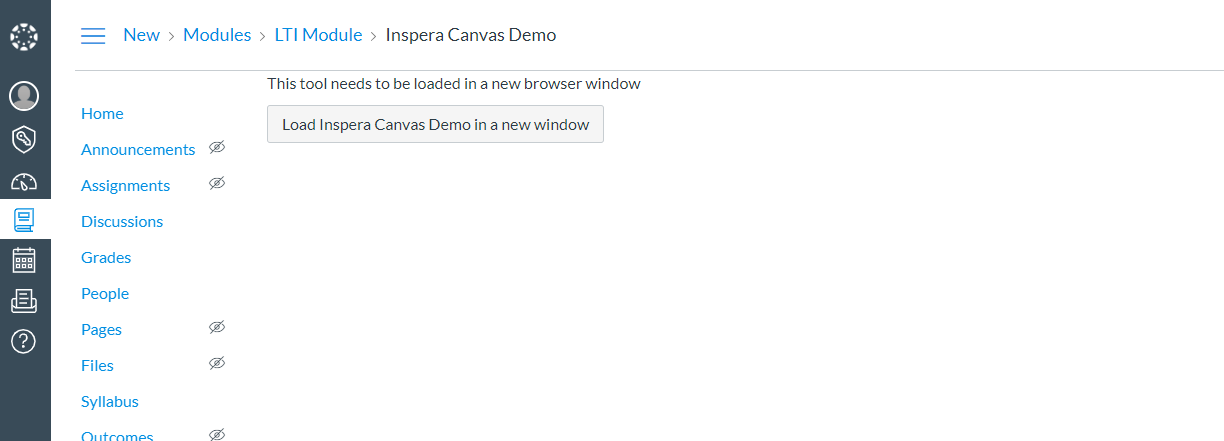This screenshot has height=441, width=1224.
Task: Open the Canvas logo dashboard icon
Action: click(x=23, y=38)
